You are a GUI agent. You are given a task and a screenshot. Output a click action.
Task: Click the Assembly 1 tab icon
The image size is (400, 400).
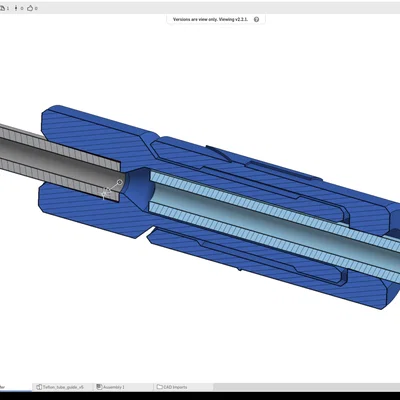click(x=99, y=387)
